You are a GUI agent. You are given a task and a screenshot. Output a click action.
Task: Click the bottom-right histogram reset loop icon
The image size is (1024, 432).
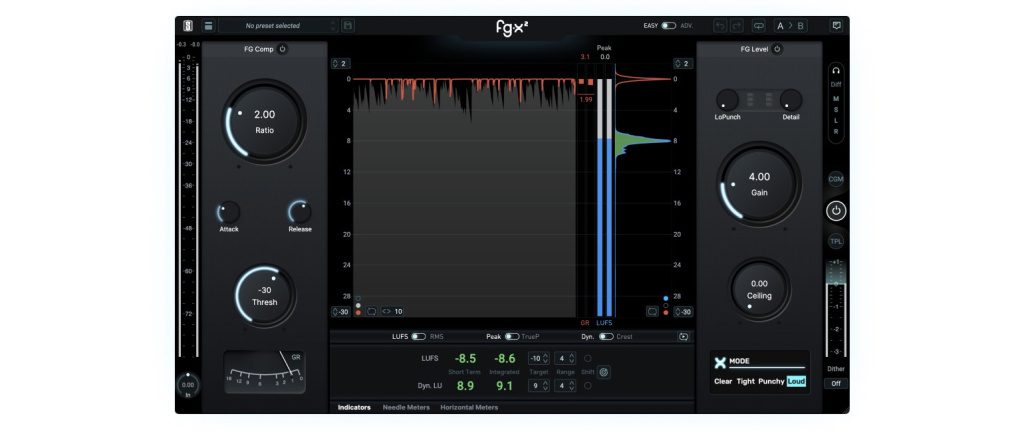coord(652,312)
